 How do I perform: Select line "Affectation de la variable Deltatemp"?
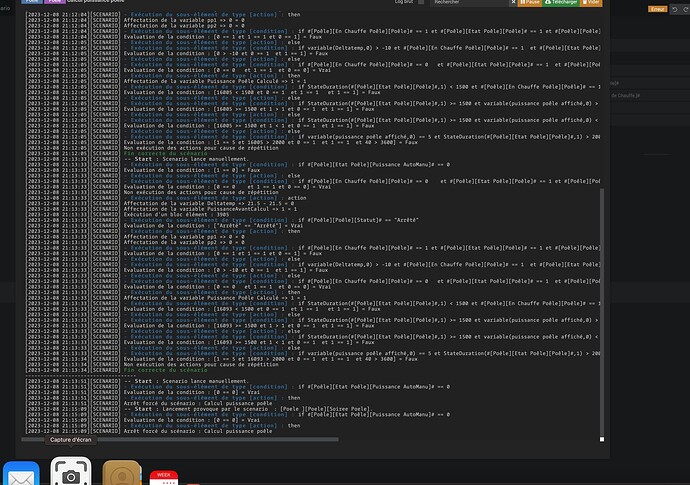[x=209, y=203]
